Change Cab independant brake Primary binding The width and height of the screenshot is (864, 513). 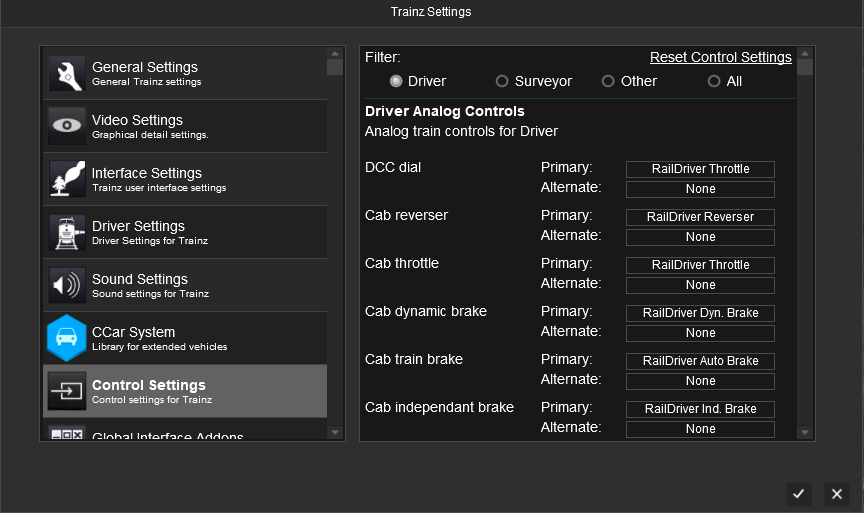coord(700,409)
